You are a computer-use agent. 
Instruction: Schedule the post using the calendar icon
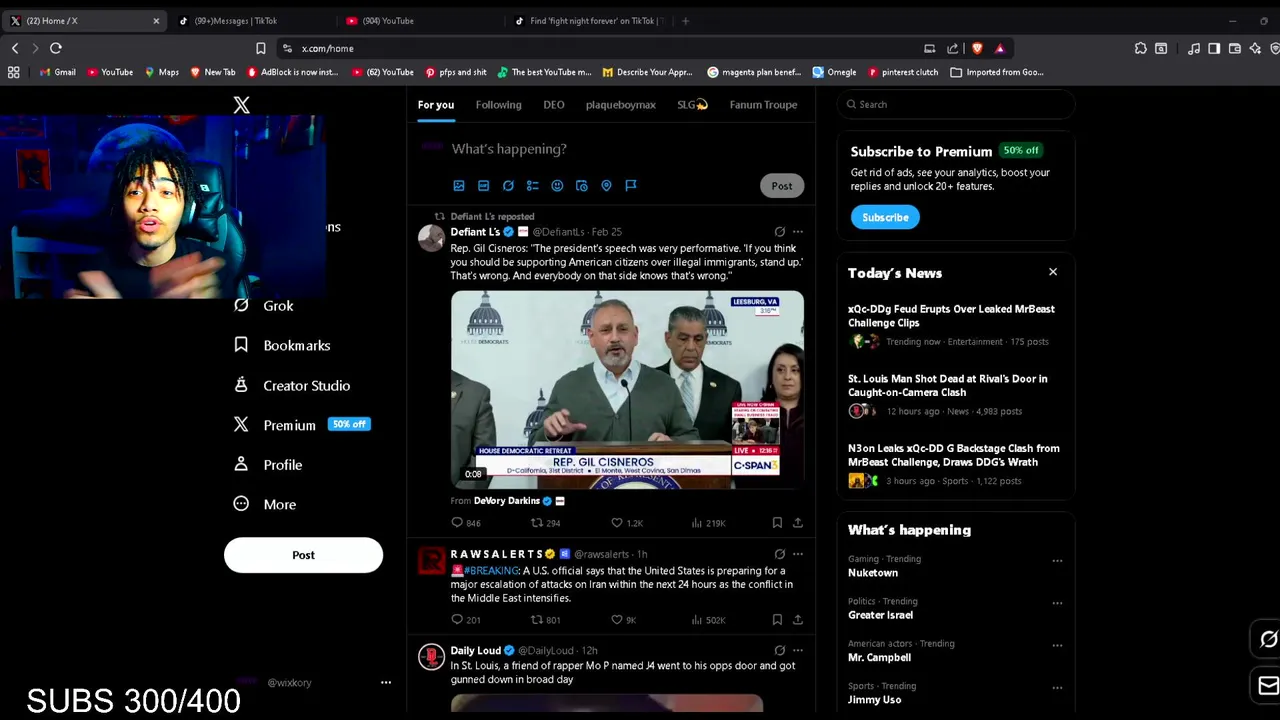tap(581, 185)
